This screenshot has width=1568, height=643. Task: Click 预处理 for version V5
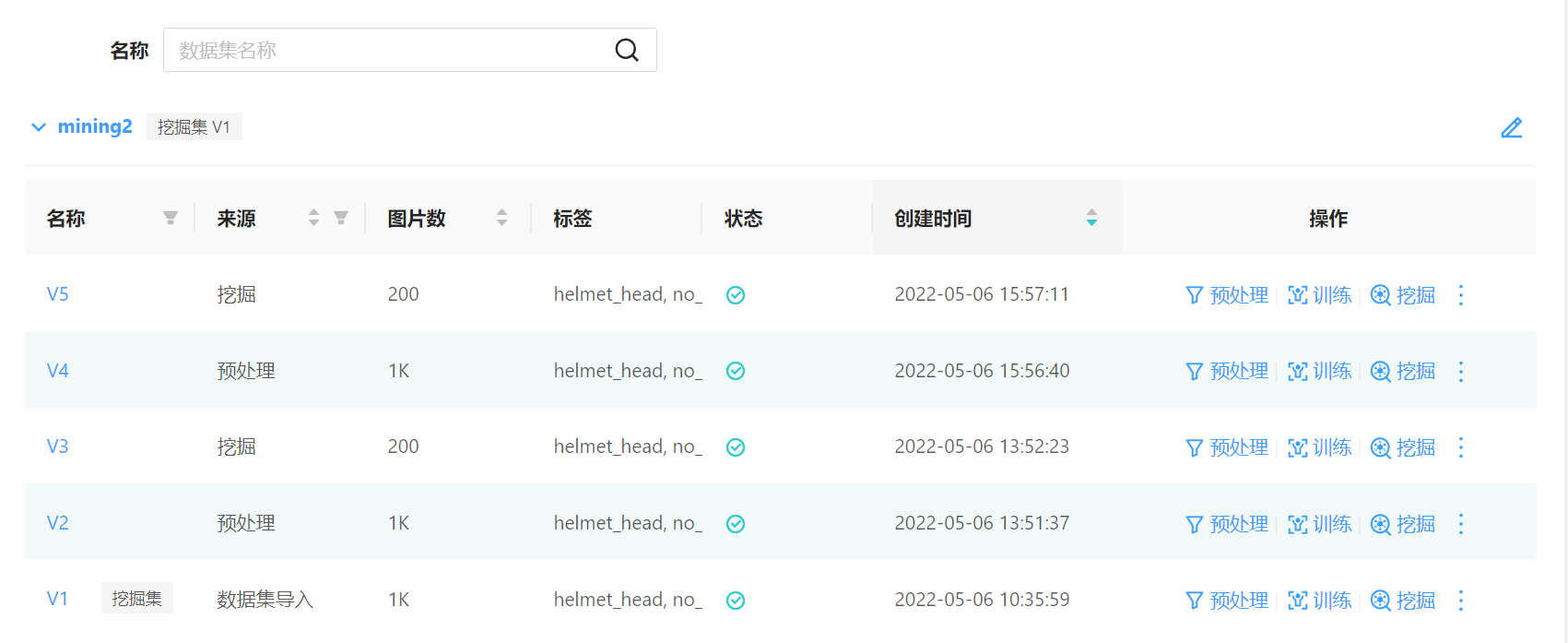tap(1227, 295)
